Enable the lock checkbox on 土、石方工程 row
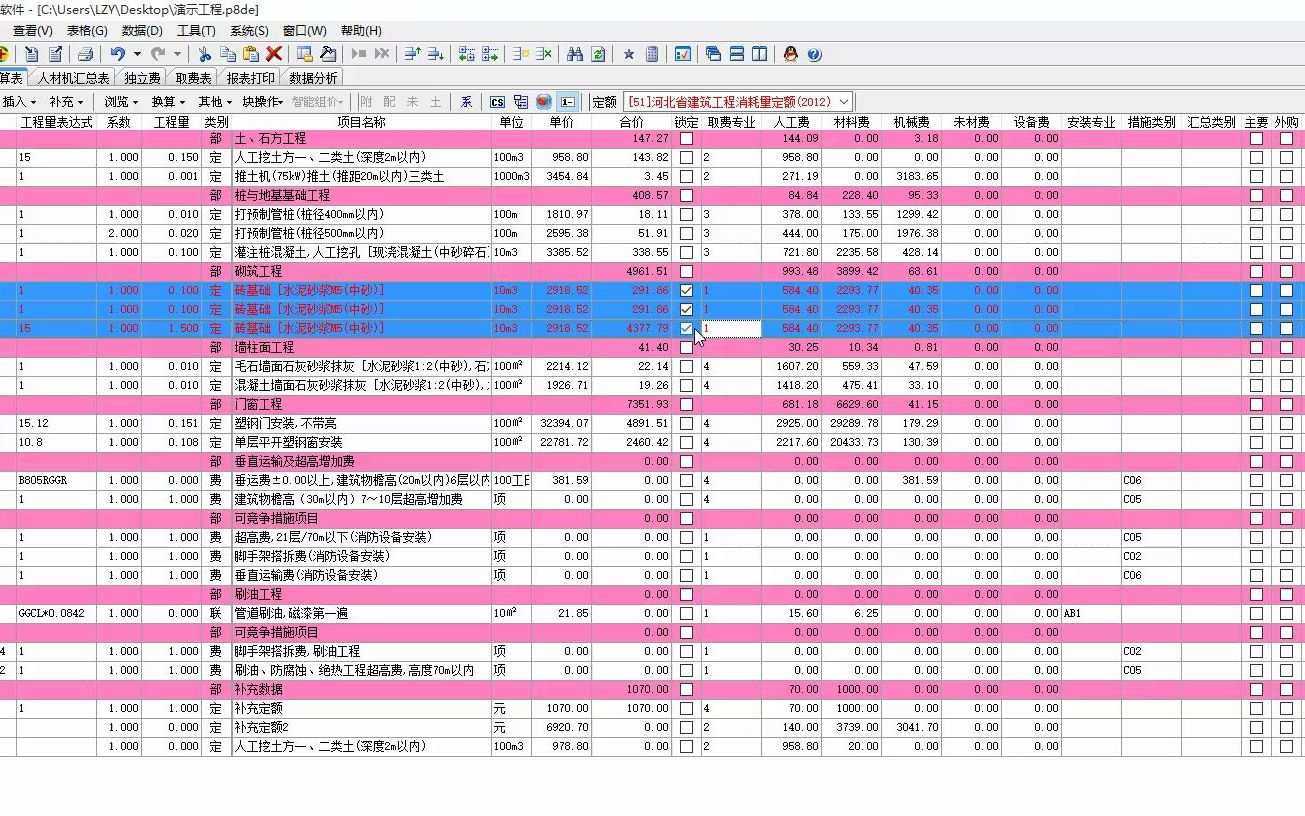 687,137
